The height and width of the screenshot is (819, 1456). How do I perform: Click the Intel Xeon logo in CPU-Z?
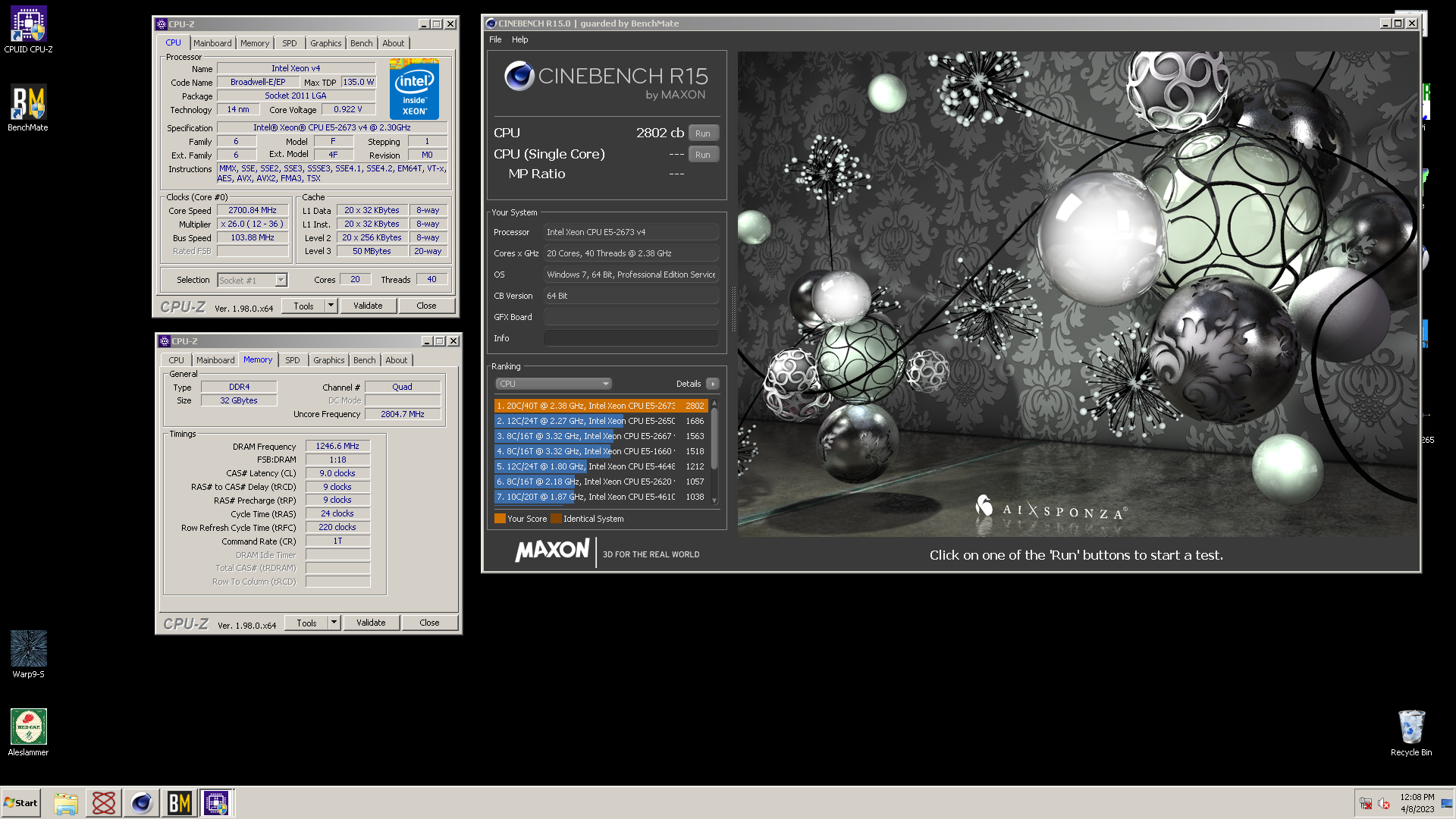[414, 89]
